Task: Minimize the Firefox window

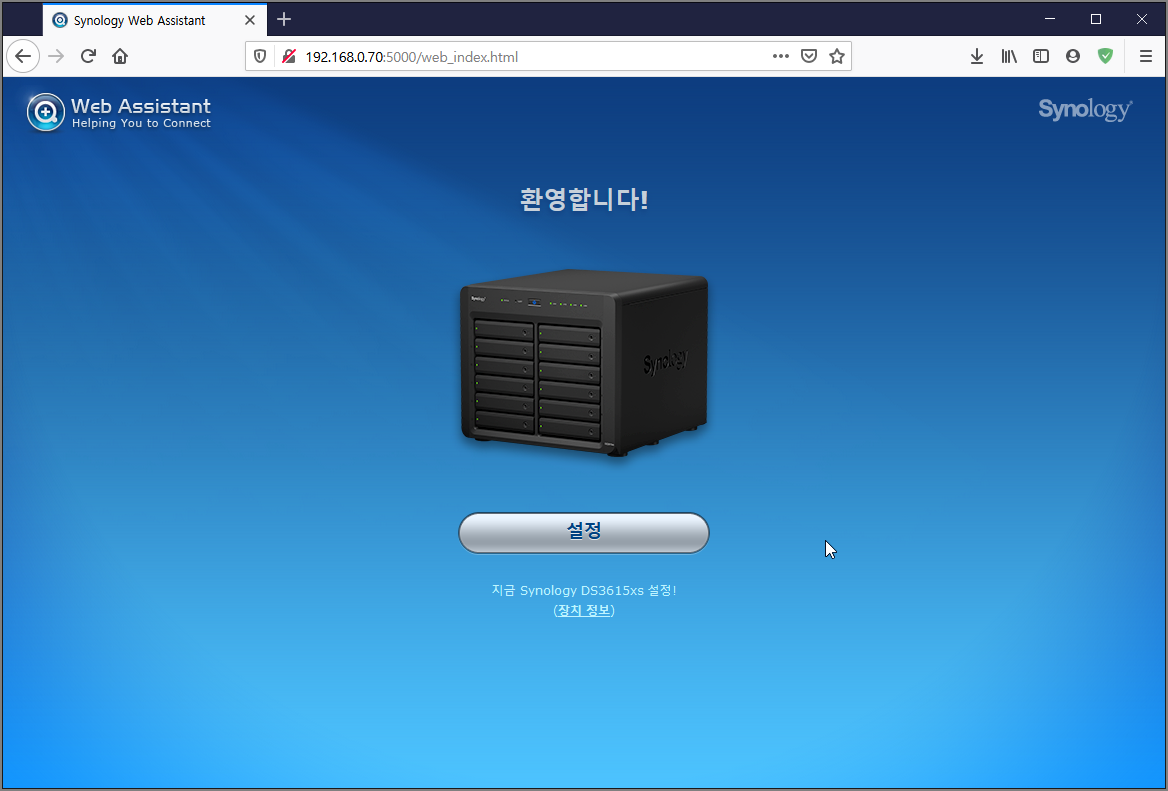Action: click(1050, 19)
